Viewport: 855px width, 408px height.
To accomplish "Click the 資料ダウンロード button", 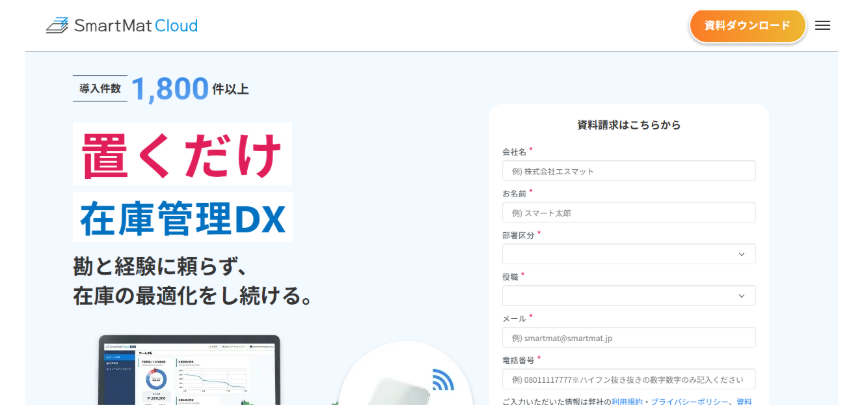I will coord(747,26).
